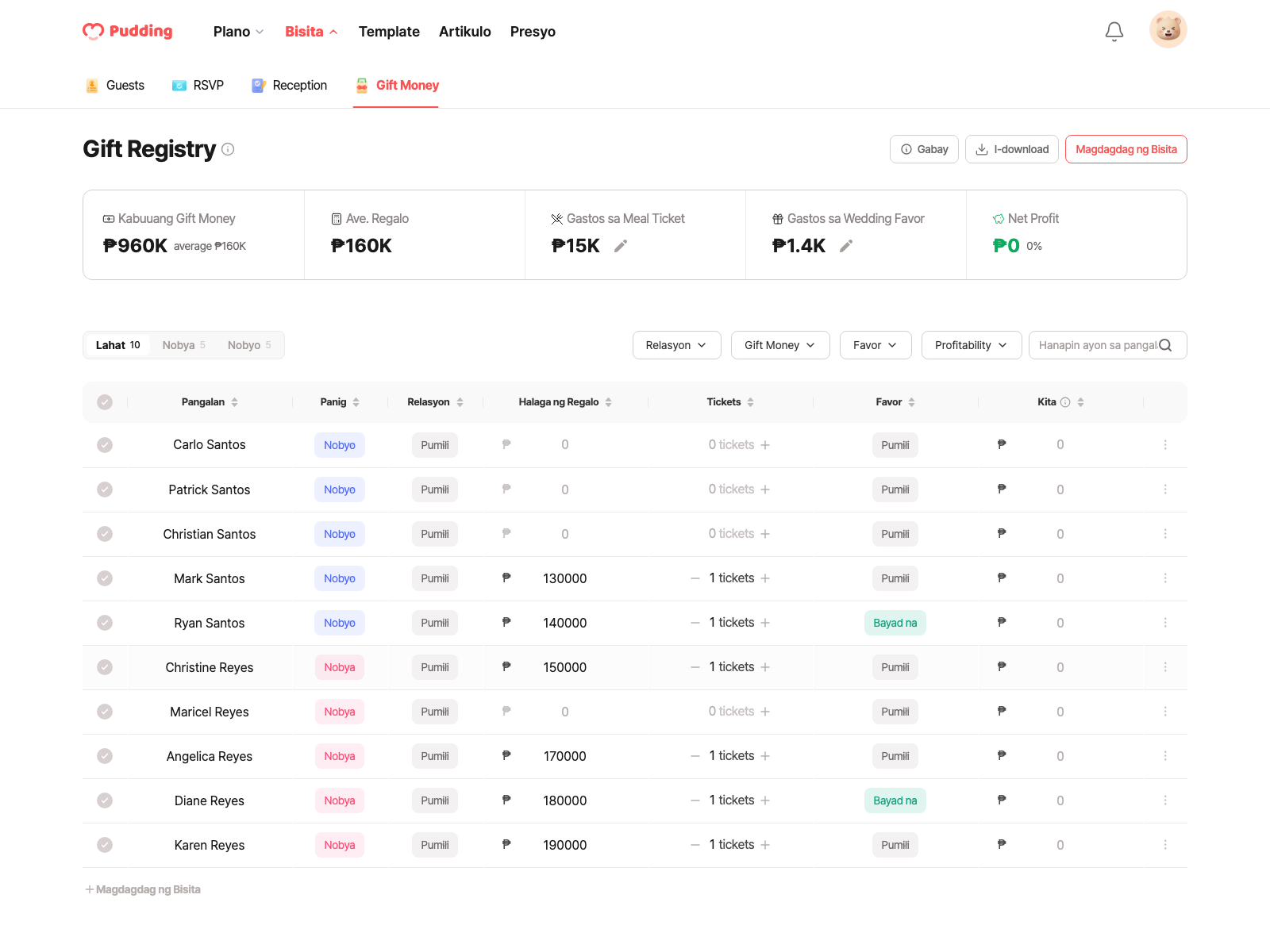Open the notifications bell

[1114, 32]
